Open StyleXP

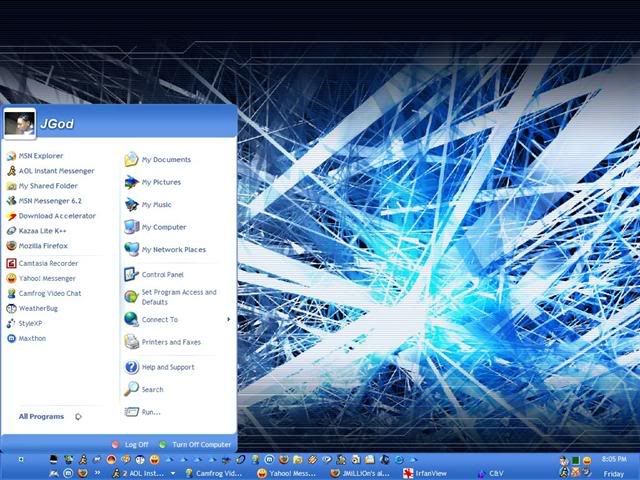pos(24,323)
